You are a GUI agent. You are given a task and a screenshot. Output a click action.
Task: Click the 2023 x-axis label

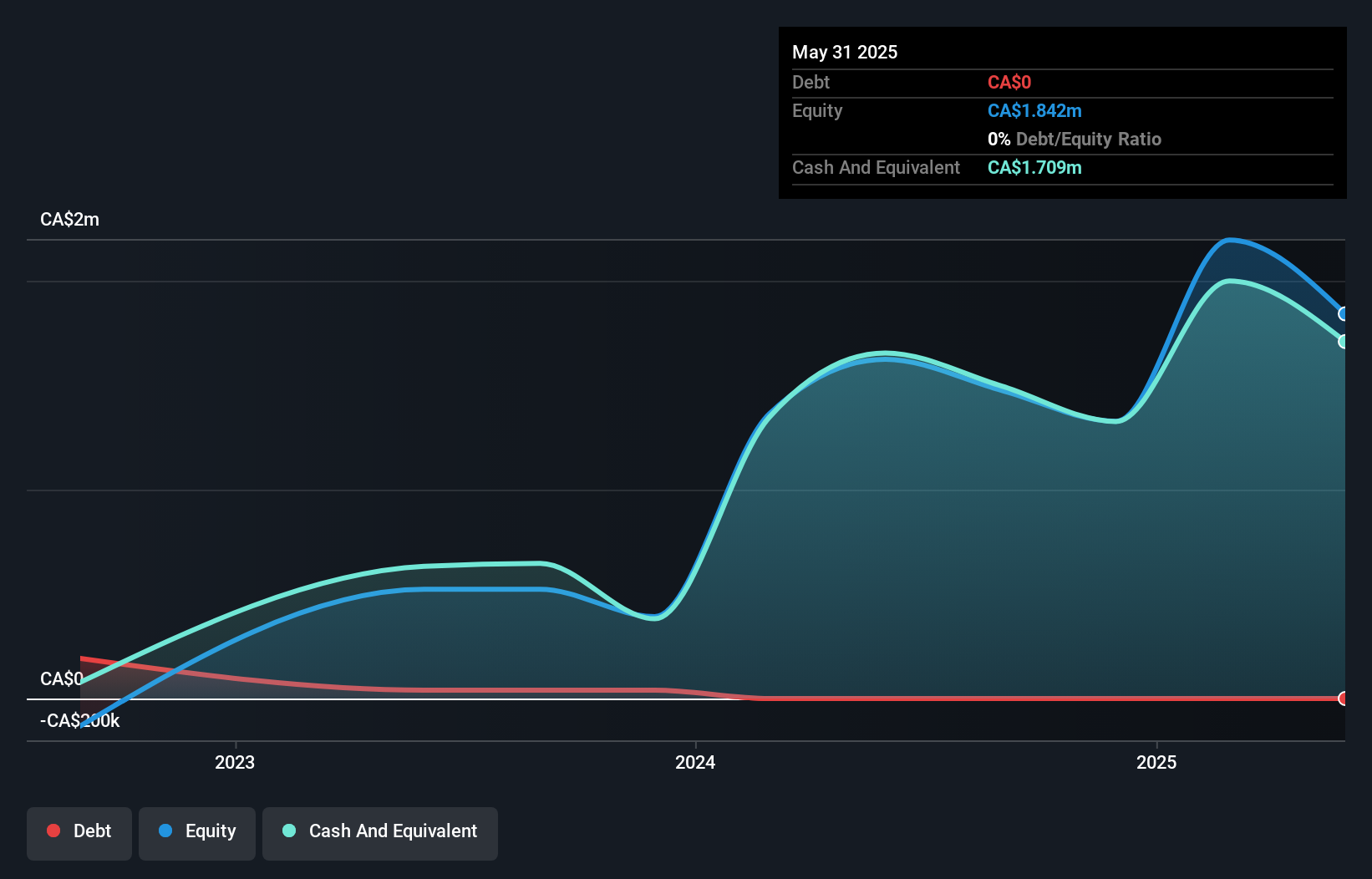click(235, 762)
